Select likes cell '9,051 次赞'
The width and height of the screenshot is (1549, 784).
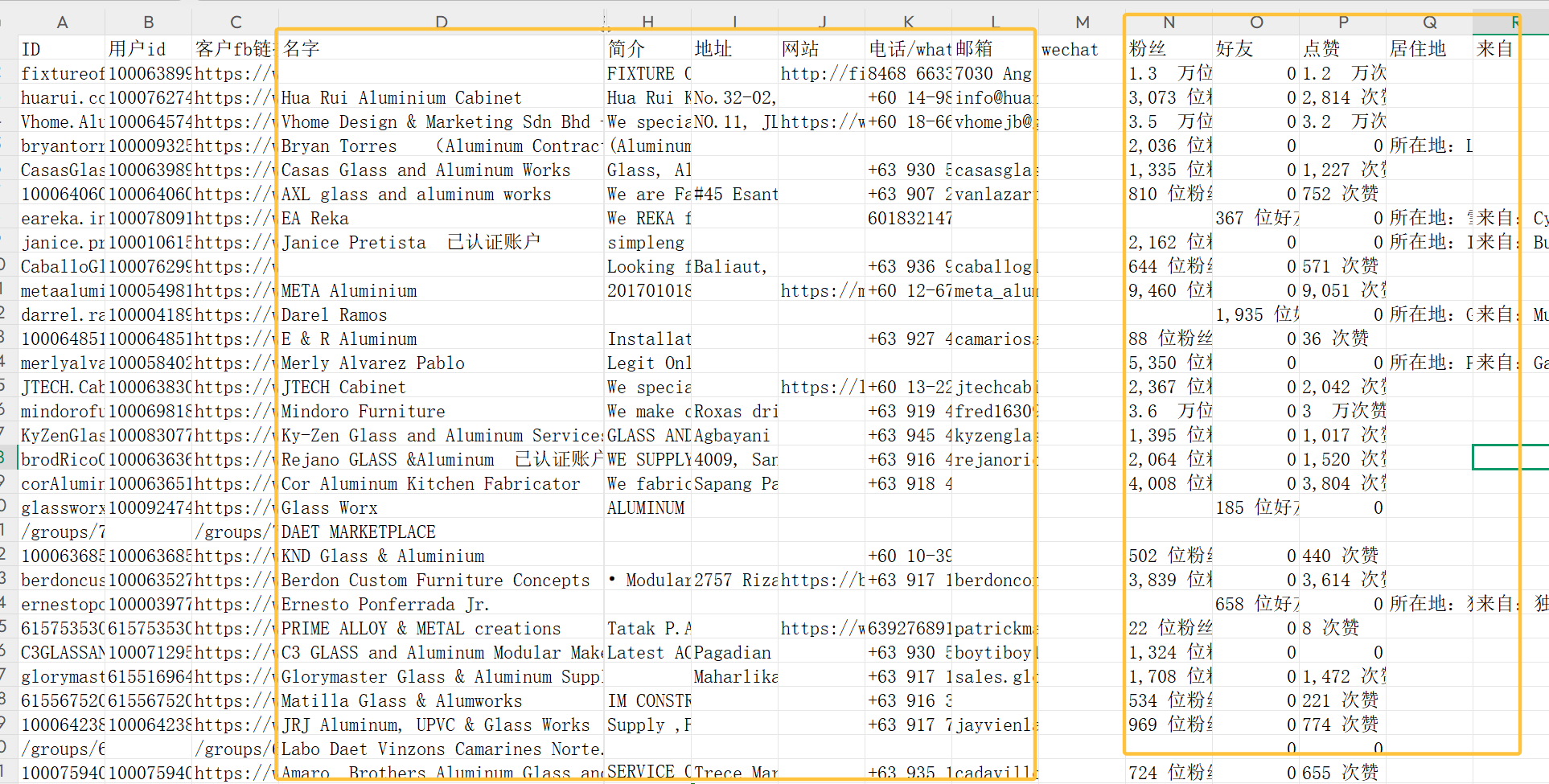1343,290
